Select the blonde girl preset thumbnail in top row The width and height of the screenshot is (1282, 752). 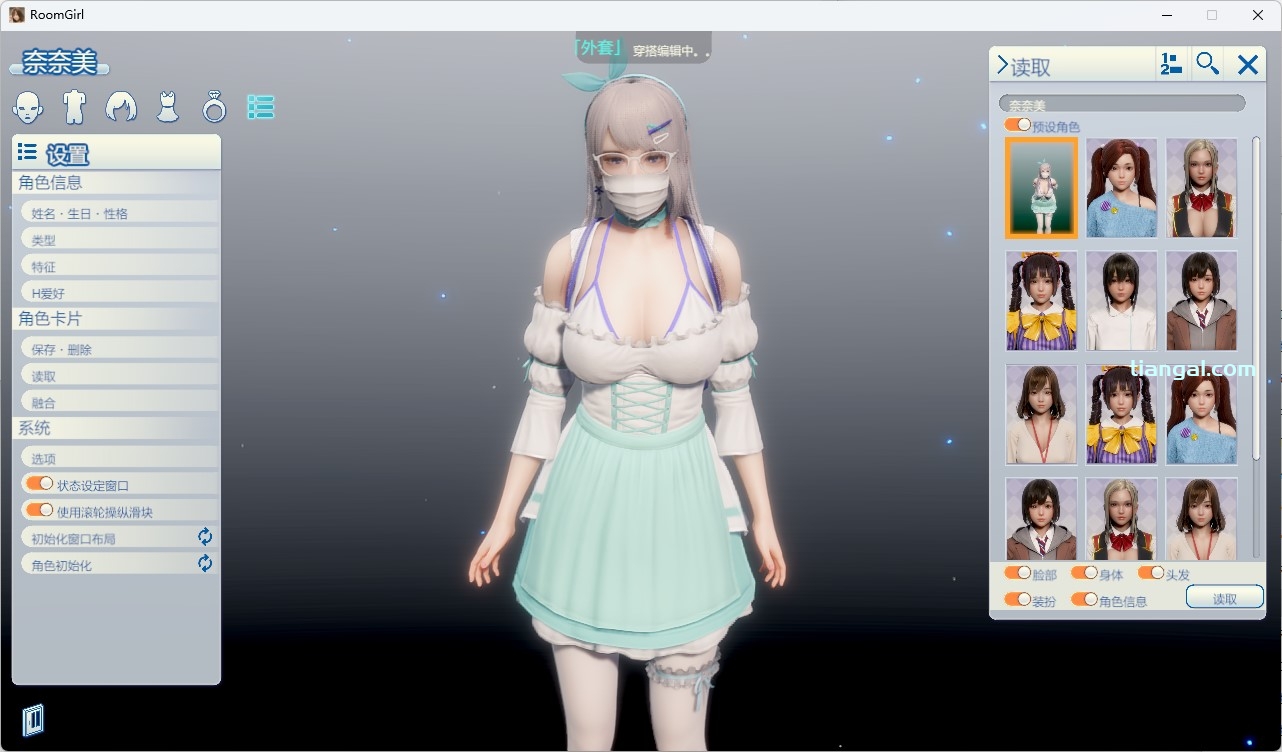pyautogui.click(x=1201, y=188)
